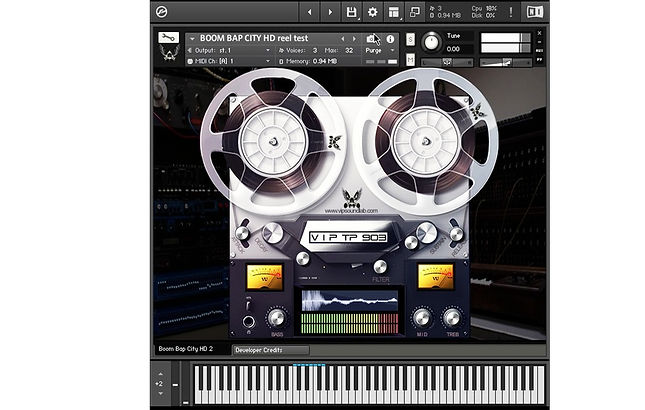The height and width of the screenshot is (410, 645).
Task: Switch to minimized rack view icon
Action: pyautogui.click(x=415, y=12)
